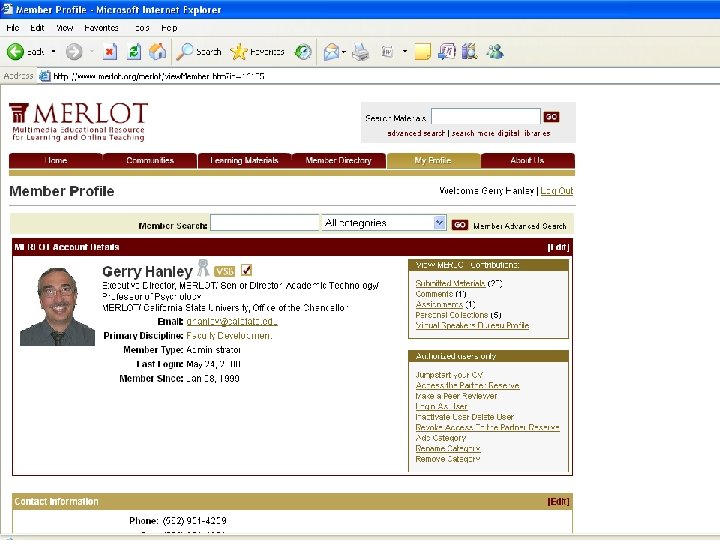The image size is (720, 540).
Task: Expand the Edit button dropdown arrow
Action: click(x=405, y=51)
